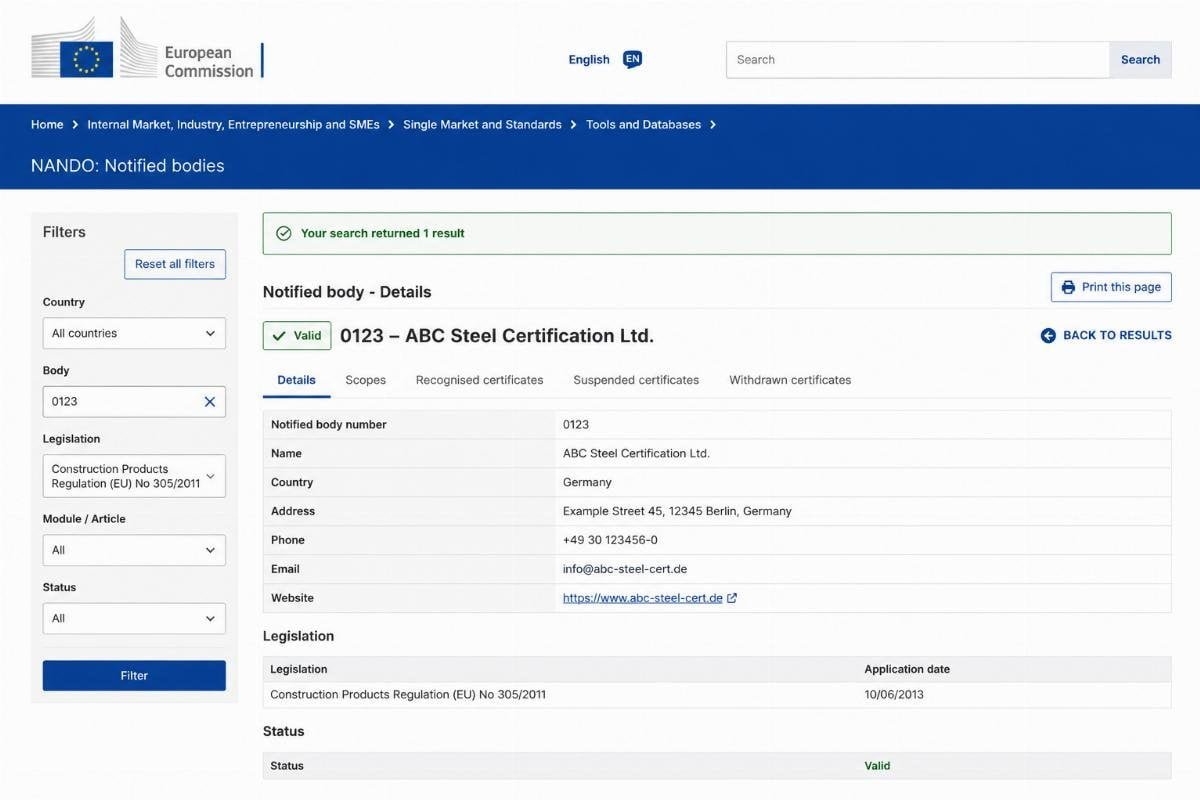
Task: Go BACK TO RESULTS
Action: click(x=1106, y=336)
